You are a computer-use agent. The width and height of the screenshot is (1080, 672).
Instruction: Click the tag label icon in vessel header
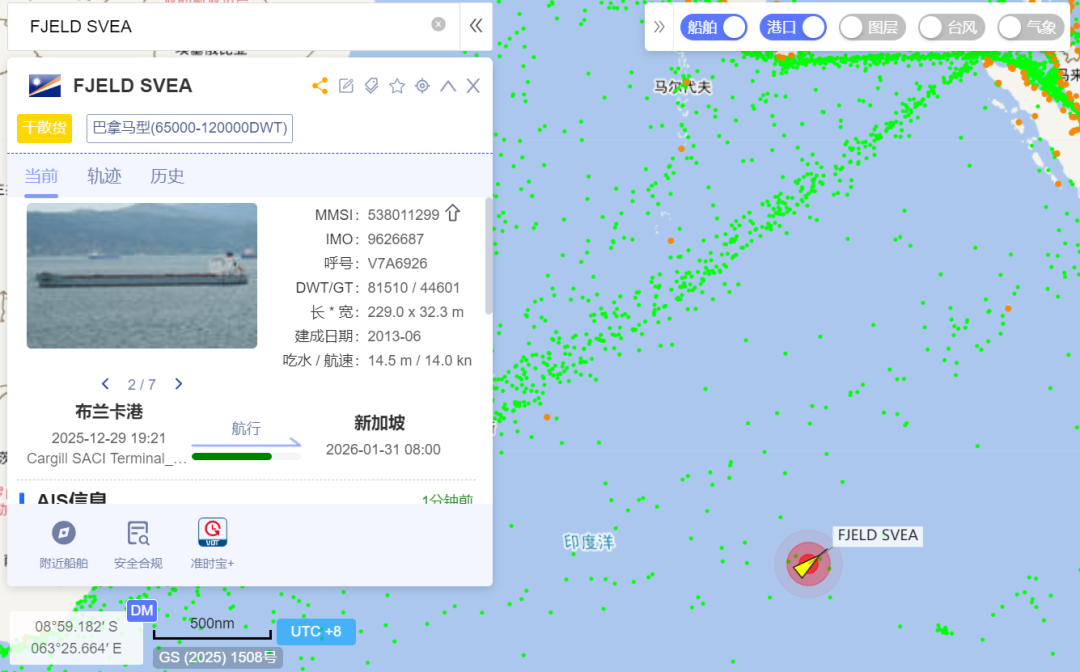click(x=371, y=85)
